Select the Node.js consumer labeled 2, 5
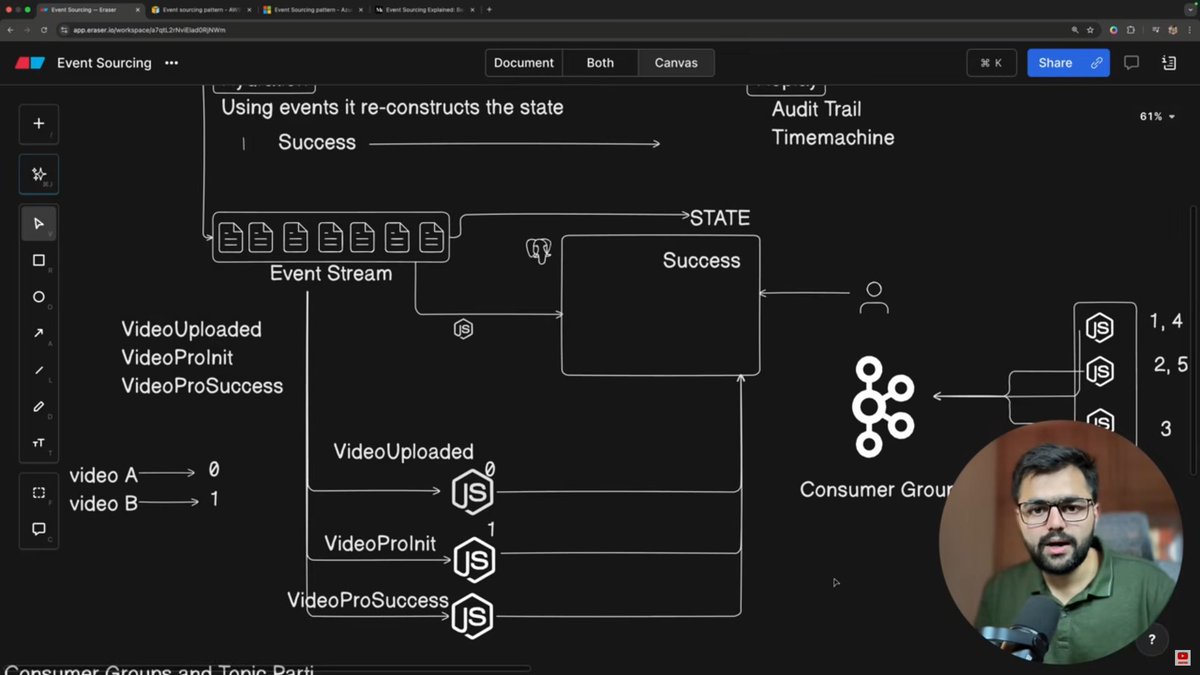1200x675 pixels. (x=1100, y=372)
